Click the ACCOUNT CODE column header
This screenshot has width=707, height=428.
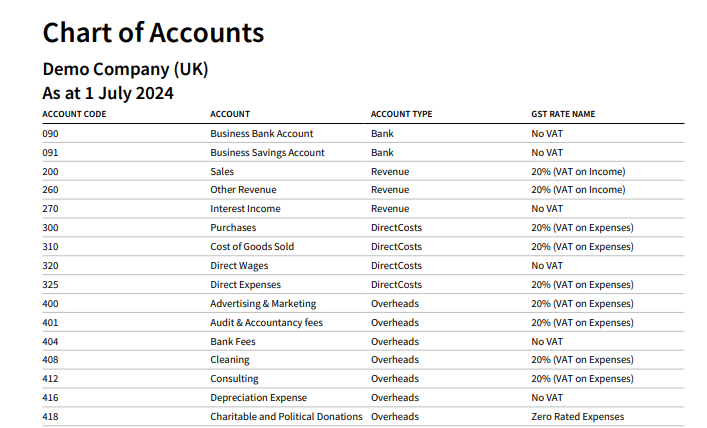pos(74,114)
